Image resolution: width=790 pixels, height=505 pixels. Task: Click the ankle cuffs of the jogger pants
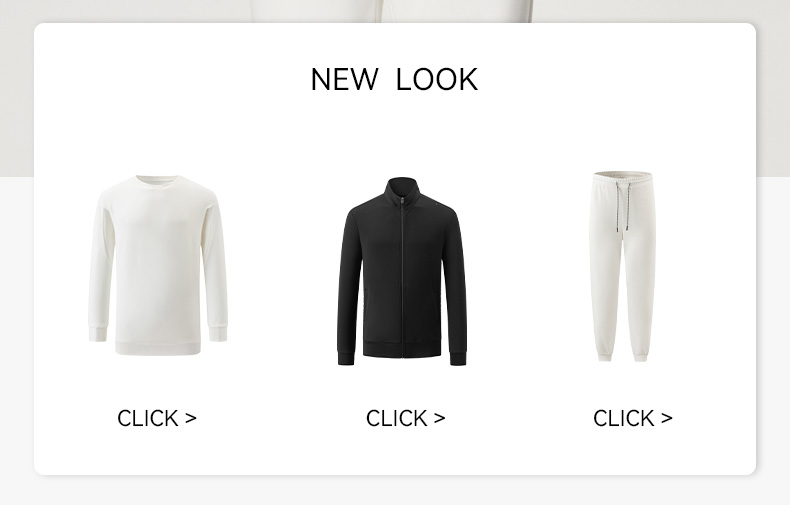point(623,356)
